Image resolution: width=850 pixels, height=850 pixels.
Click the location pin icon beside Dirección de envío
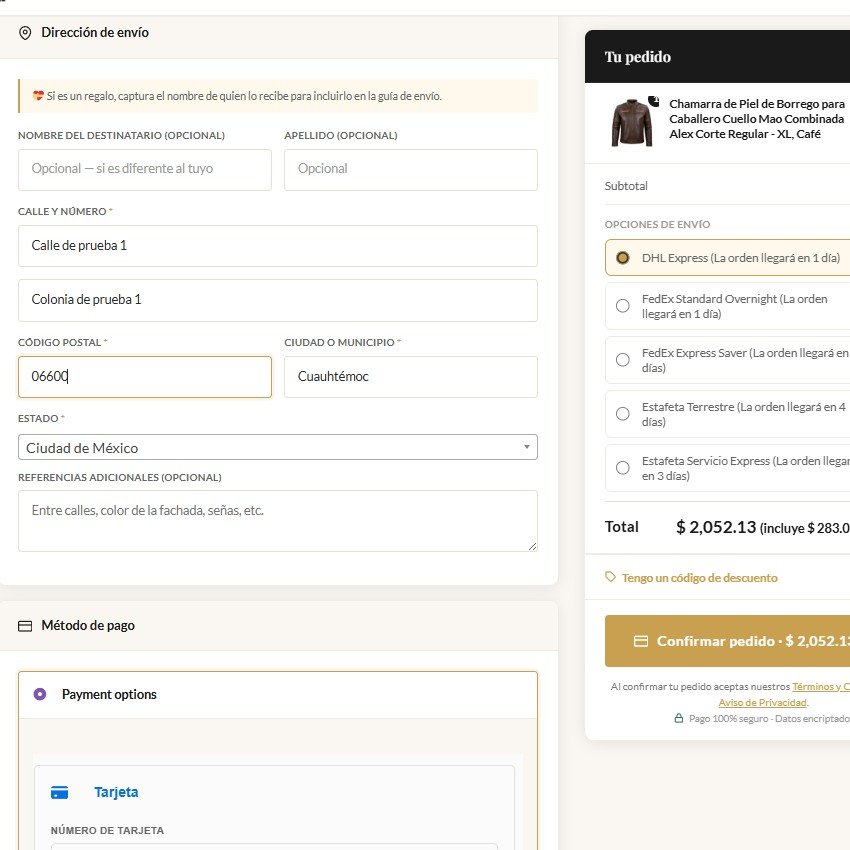[25, 33]
